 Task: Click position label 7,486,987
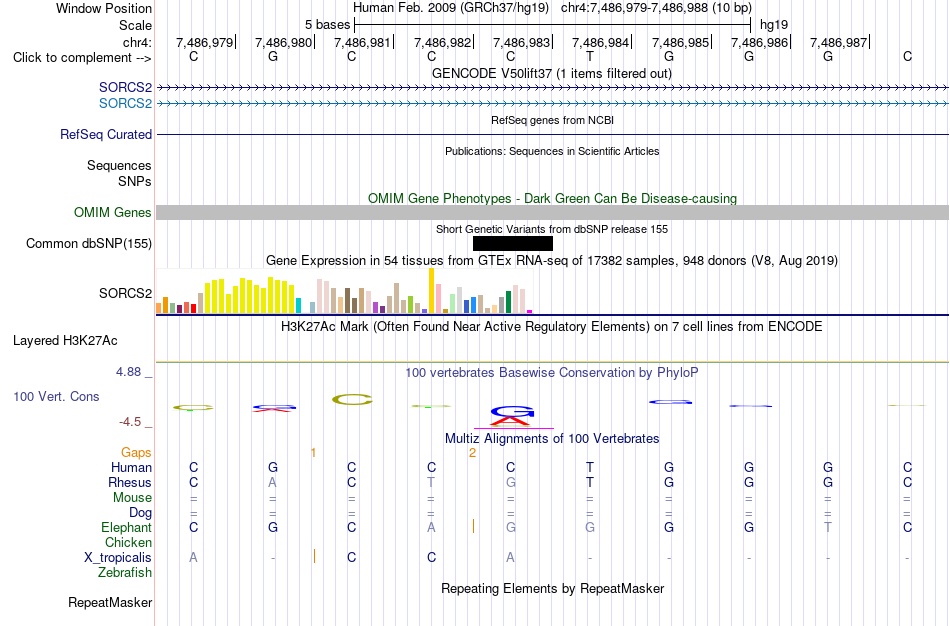tap(839, 42)
